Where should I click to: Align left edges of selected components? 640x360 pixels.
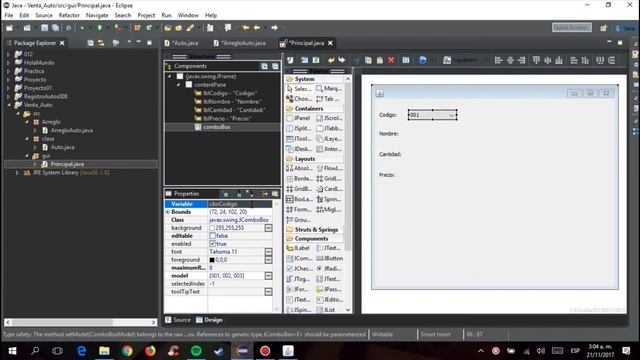tap(498, 60)
